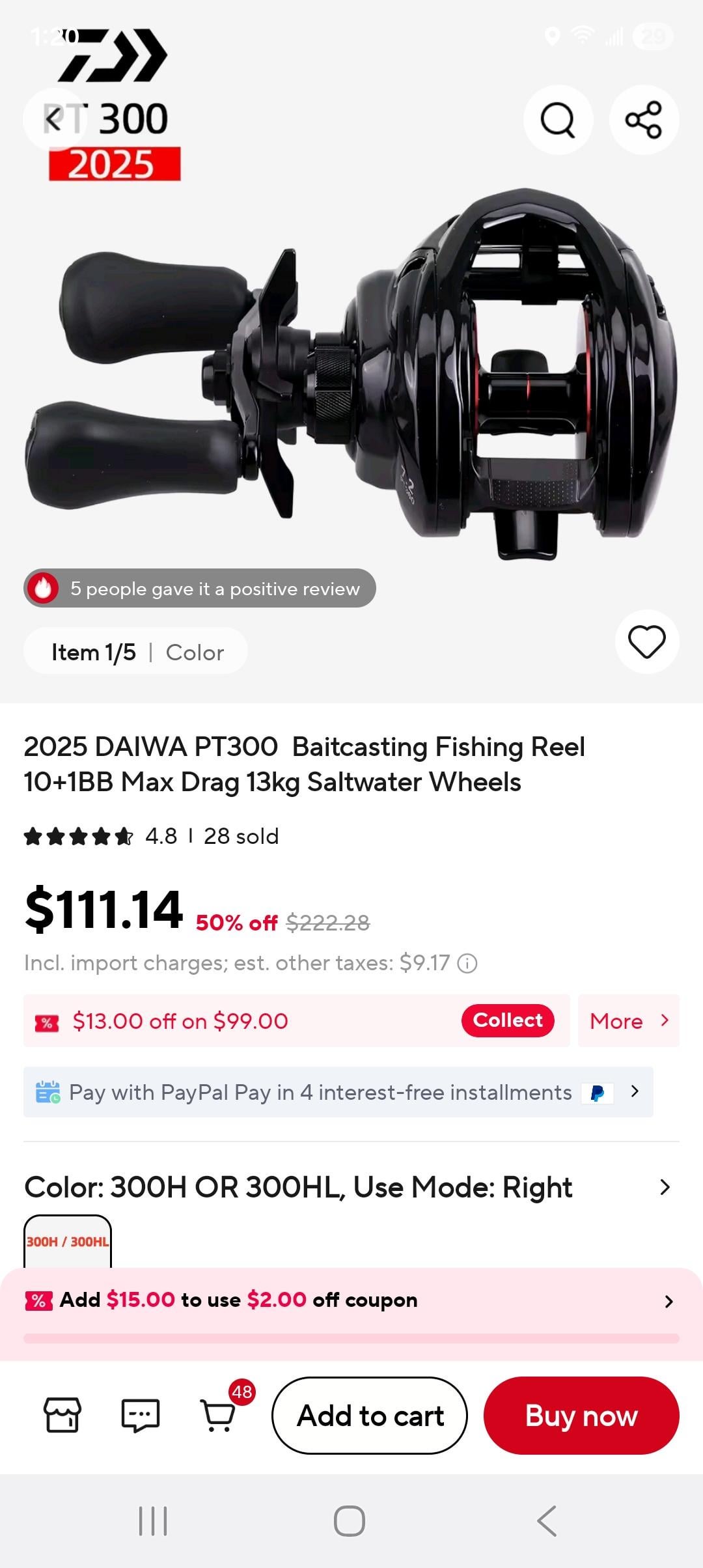This screenshot has height=1568, width=703.
Task: Tap the share icon
Action: [644, 120]
